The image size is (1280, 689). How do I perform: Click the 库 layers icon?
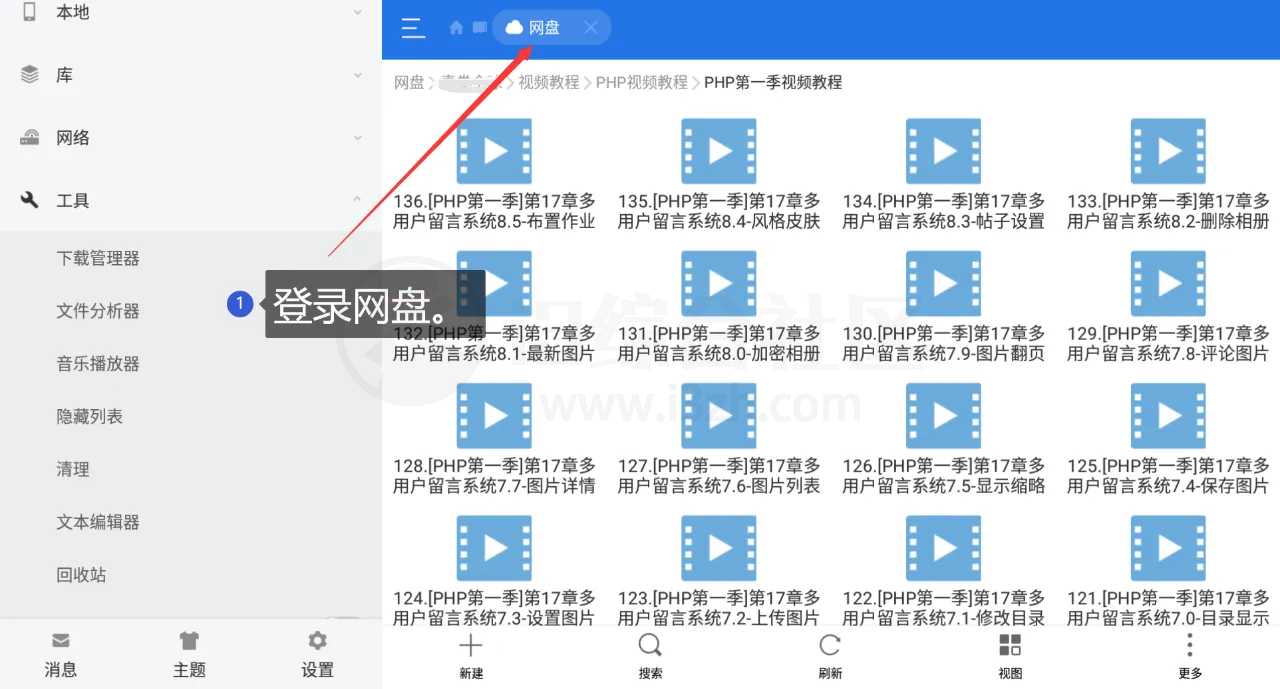coord(29,75)
